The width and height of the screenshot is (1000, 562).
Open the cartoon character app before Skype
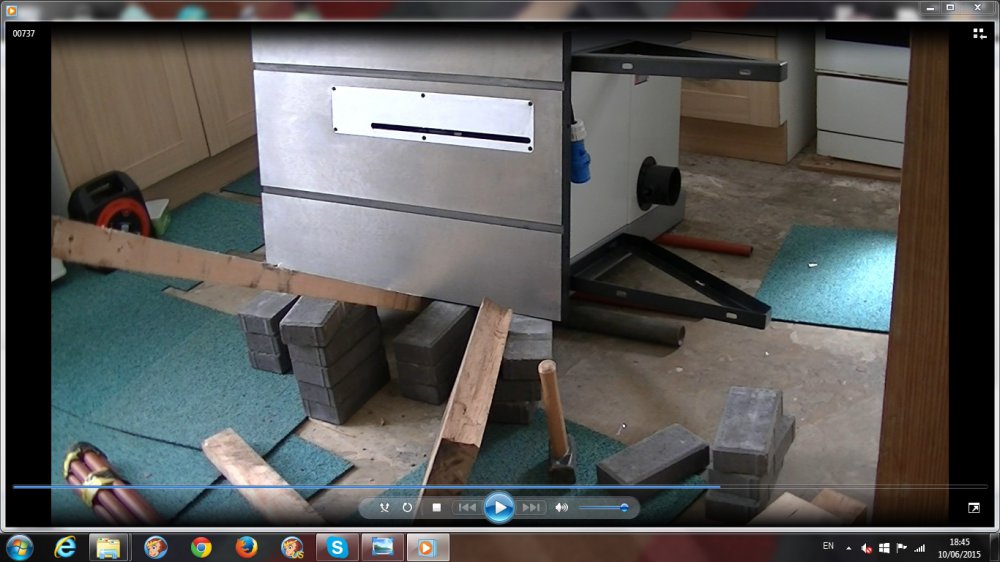(x=292, y=547)
